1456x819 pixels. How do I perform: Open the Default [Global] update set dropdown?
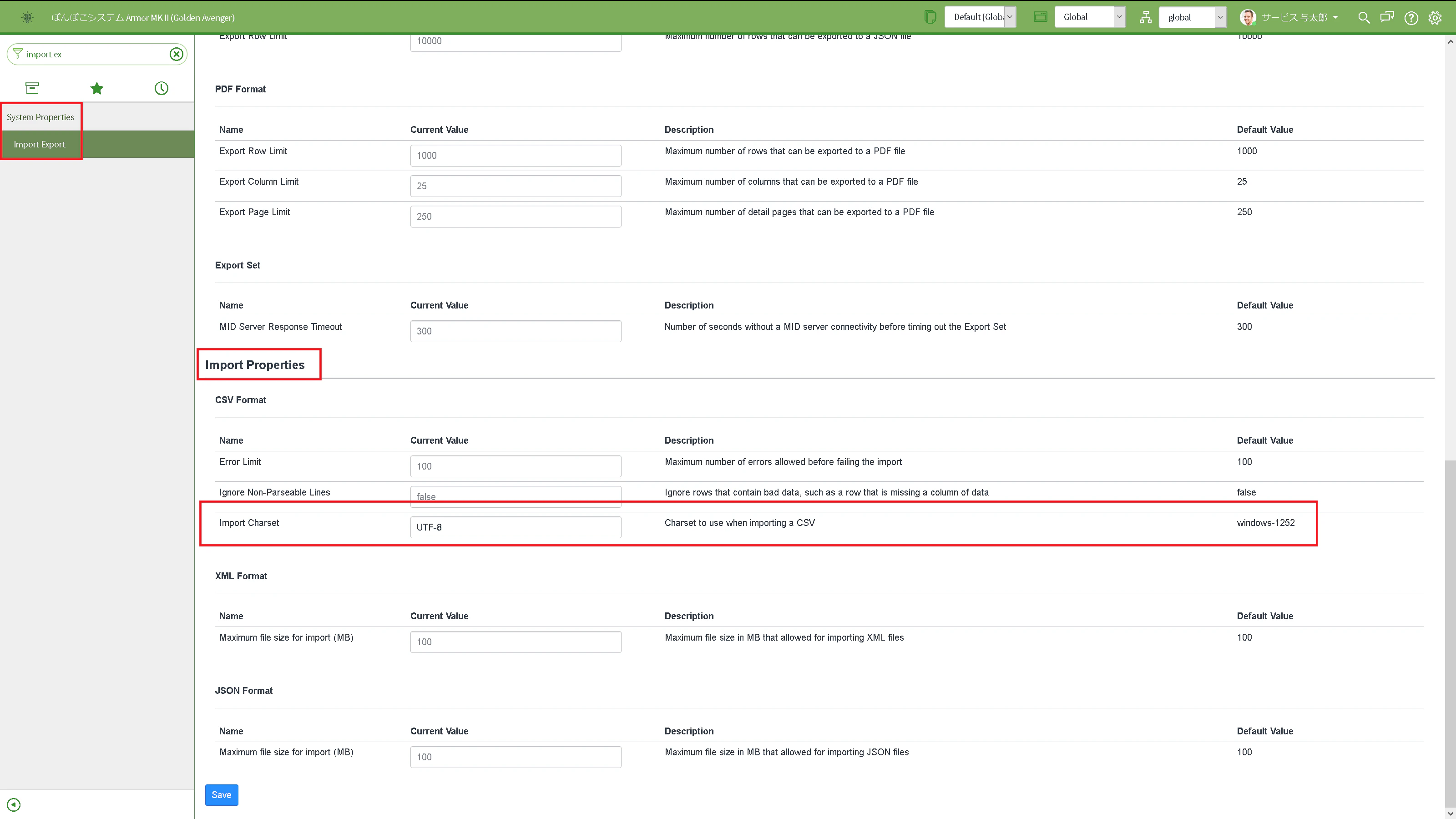coord(980,17)
